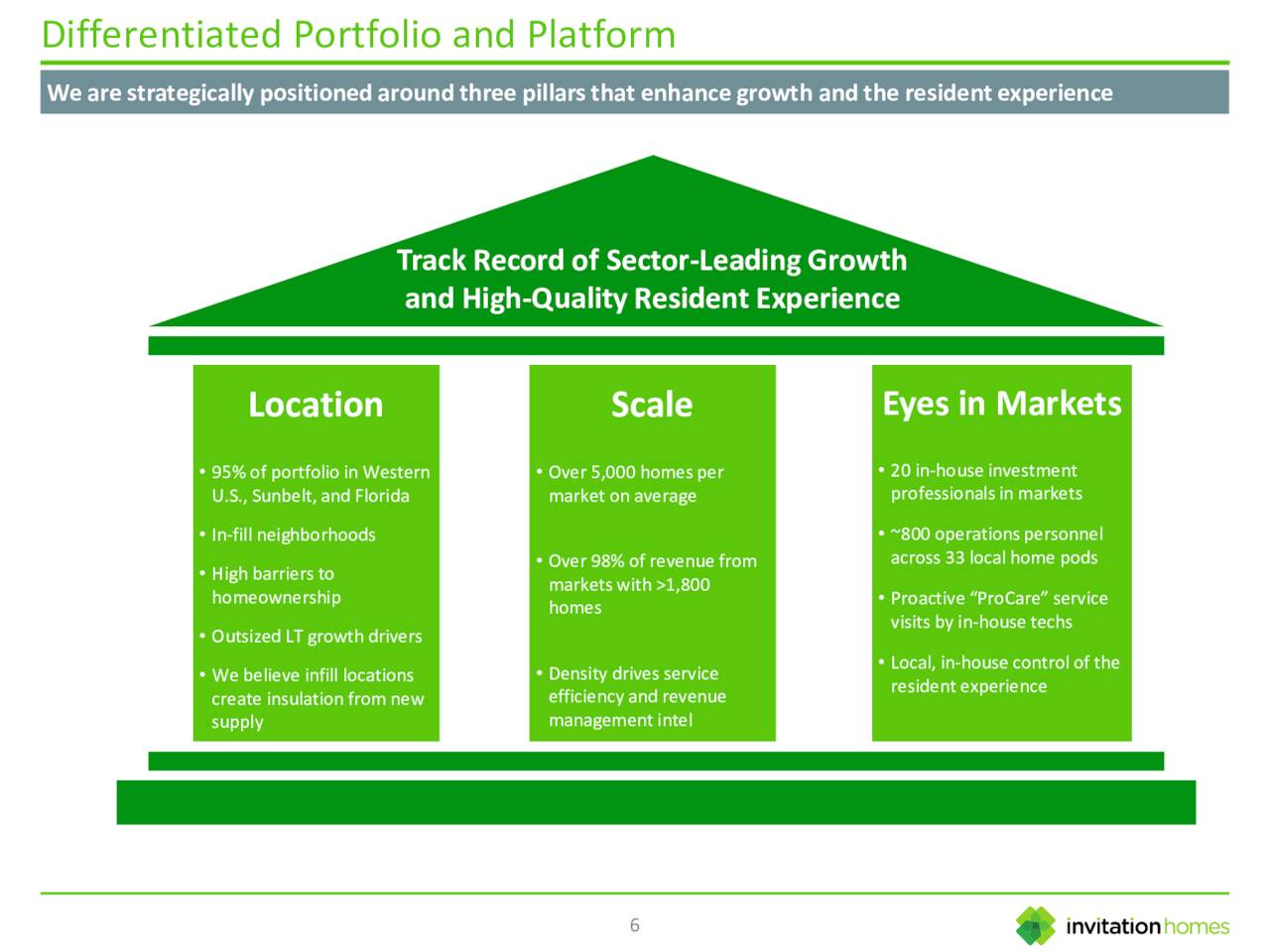
Task: Click the 'Differentiated Portfolio and Platform' title
Action: pyautogui.click(x=358, y=35)
